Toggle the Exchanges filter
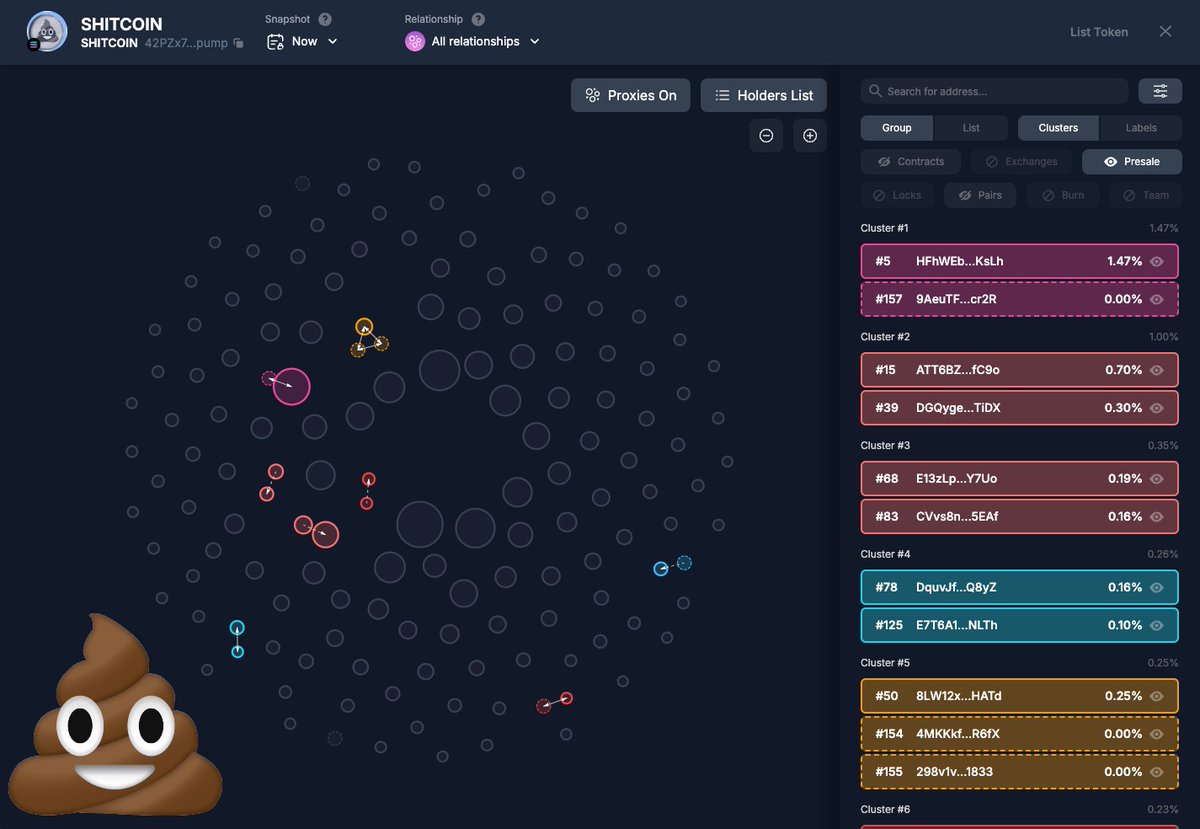The image size is (1200, 829). tap(1021, 161)
